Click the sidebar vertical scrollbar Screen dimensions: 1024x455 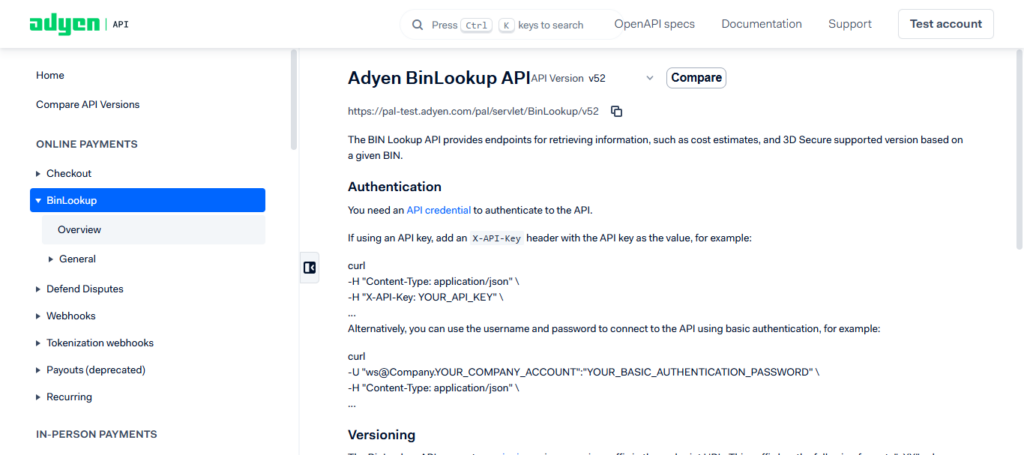(x=294, y=99)
